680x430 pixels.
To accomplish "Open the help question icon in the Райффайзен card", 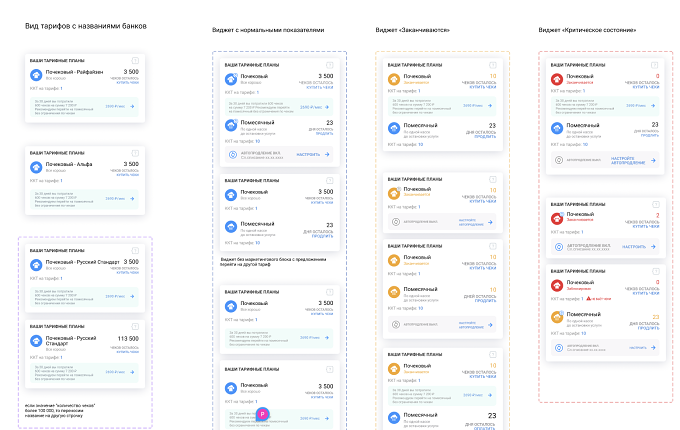I will [x=135, y=61].
